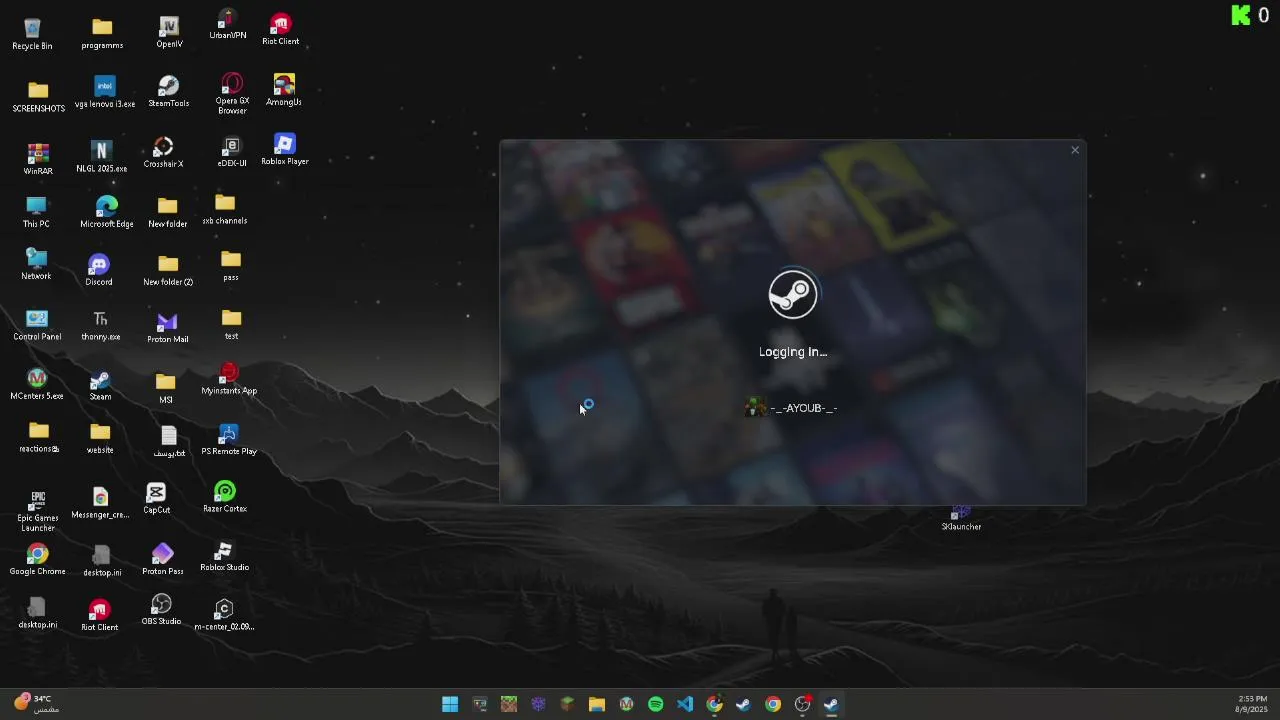
Task: Select the SCREENSHOTS folder
Action: 38,96
